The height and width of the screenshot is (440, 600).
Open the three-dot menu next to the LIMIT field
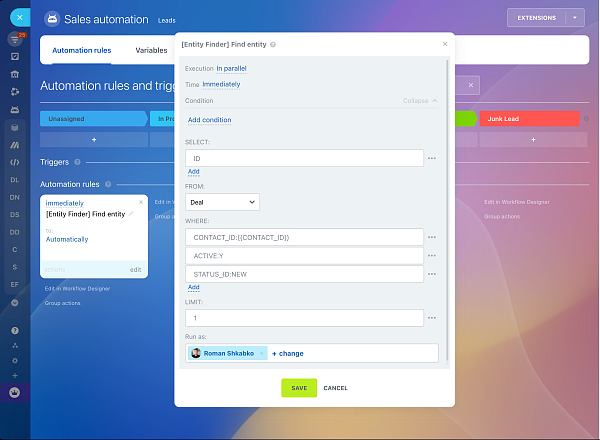[x=432, y=318]
